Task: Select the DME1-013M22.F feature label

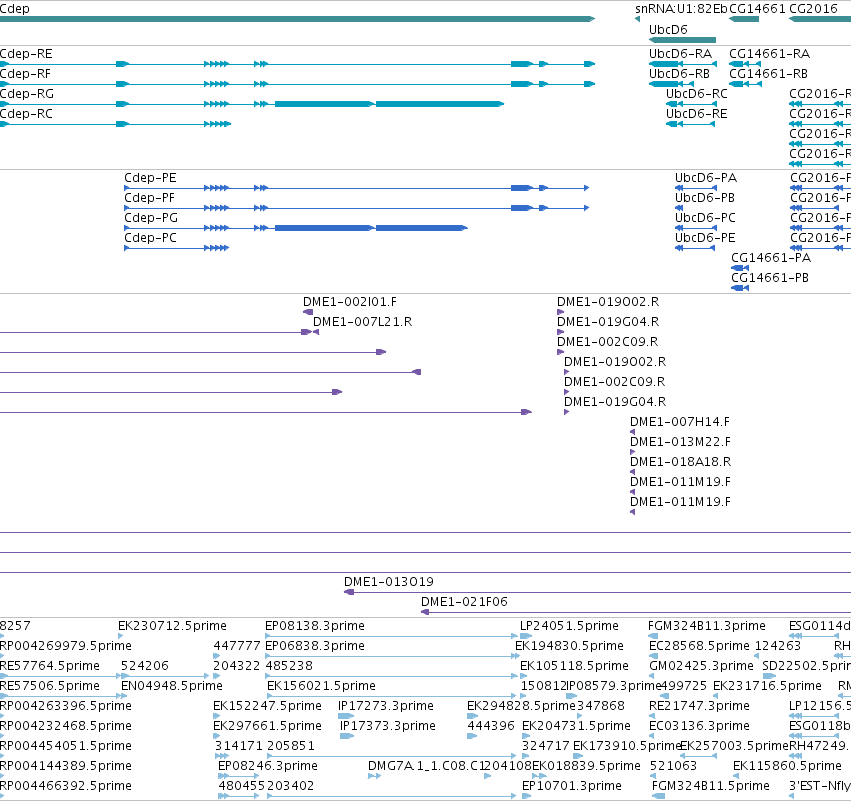Action: (681, 442)
